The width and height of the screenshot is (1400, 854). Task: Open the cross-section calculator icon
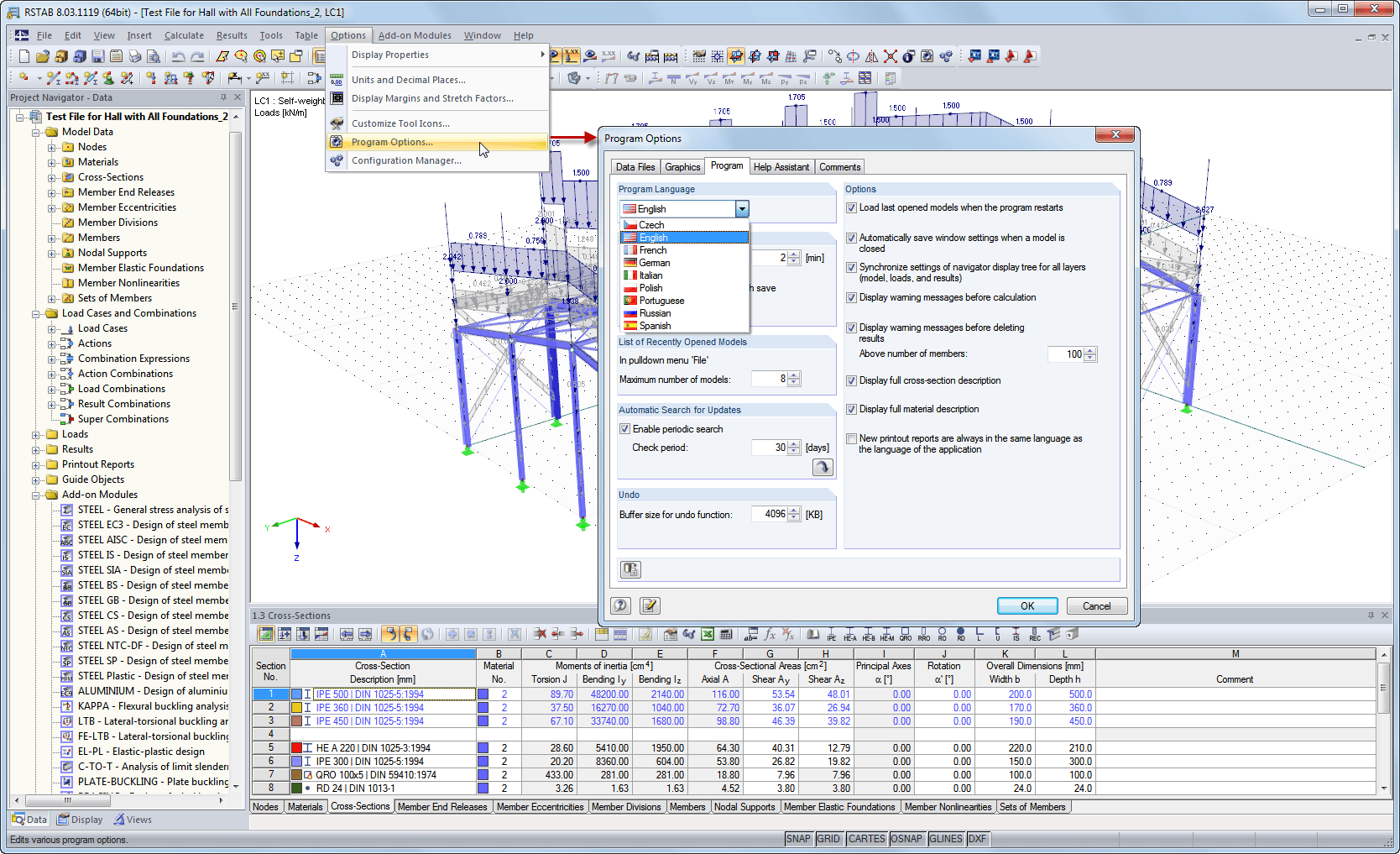coord(727,635)
